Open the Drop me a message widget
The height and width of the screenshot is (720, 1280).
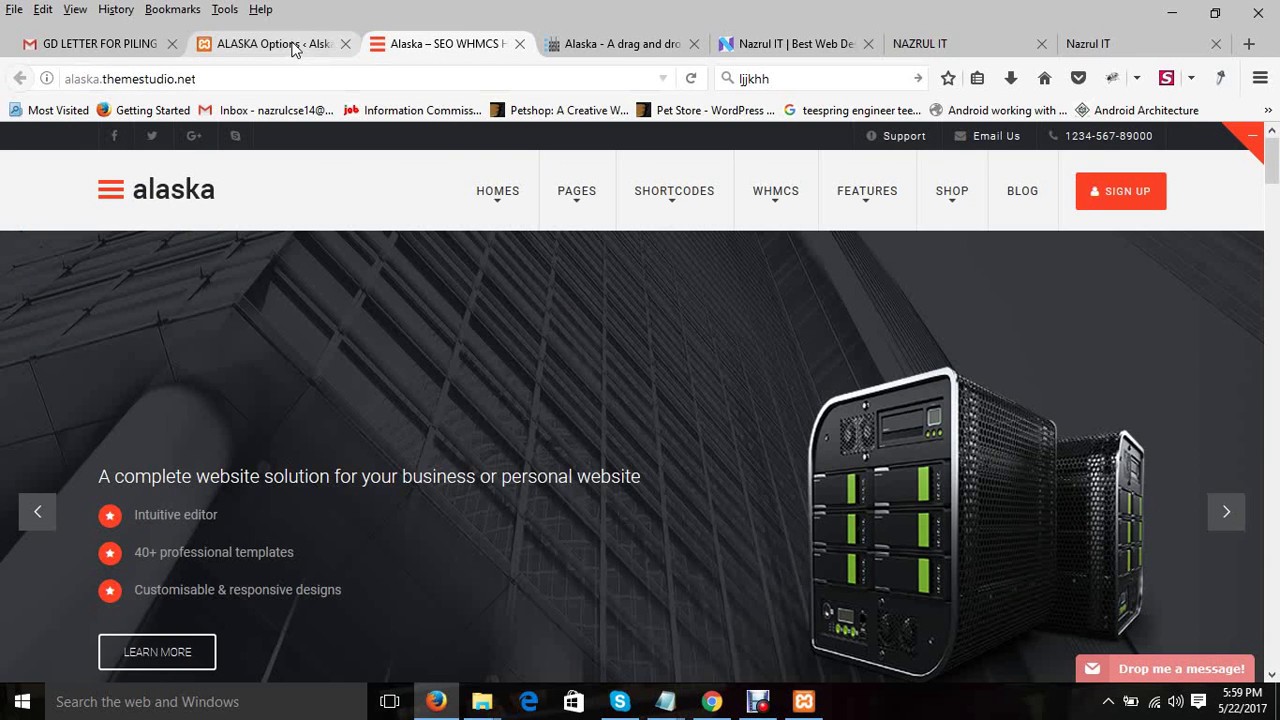coord(1165,669)
